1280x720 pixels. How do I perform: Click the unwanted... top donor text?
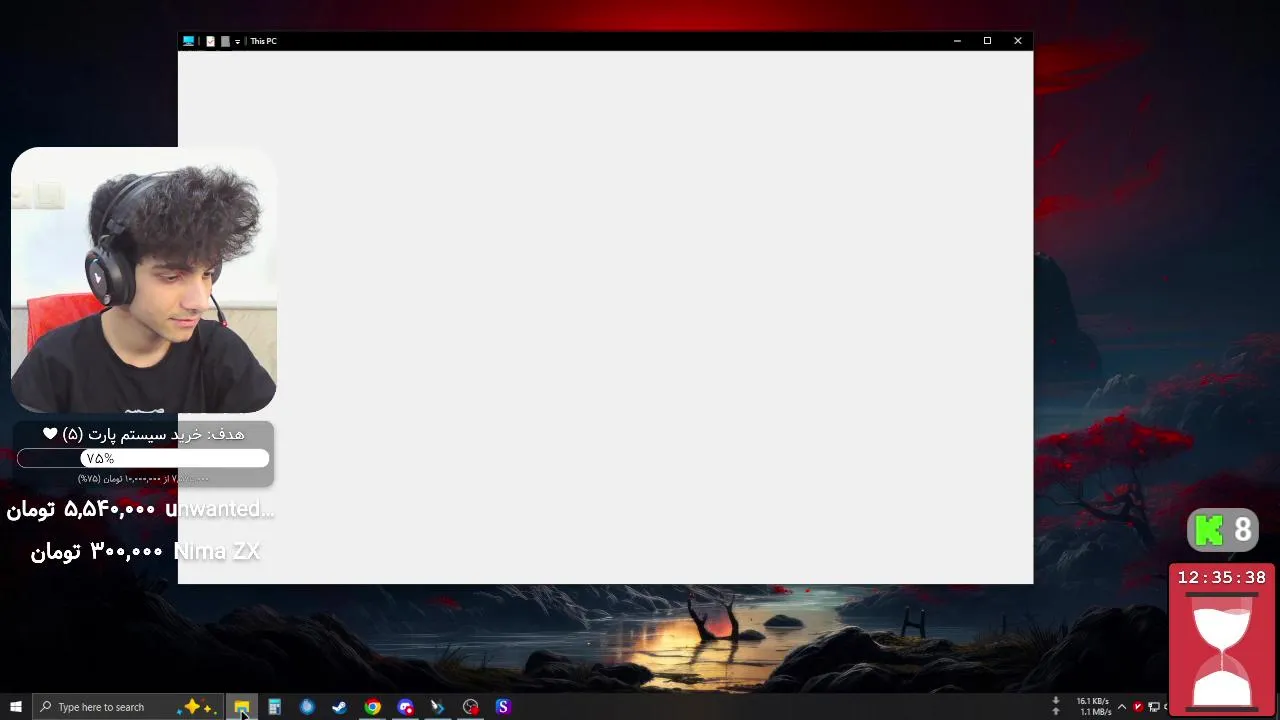point(219,509)
